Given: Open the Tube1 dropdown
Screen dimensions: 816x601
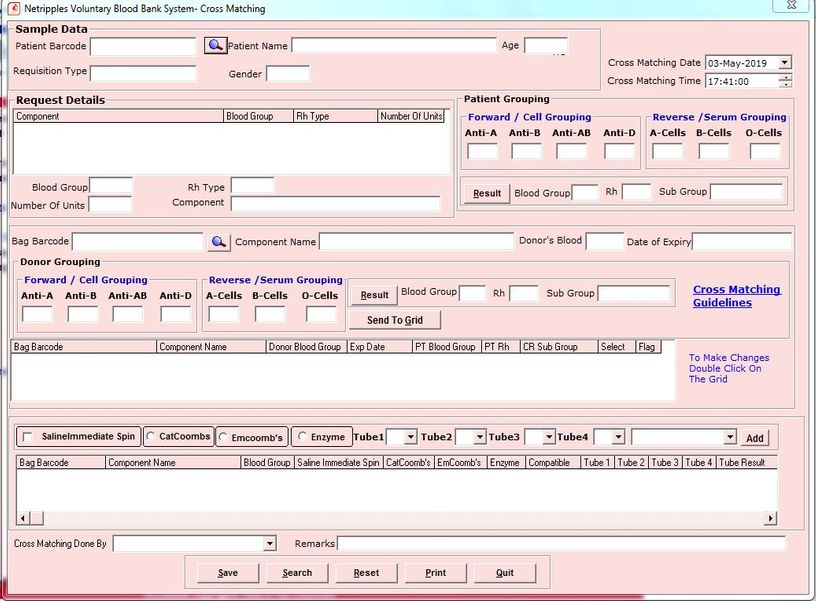Looking at the screenshot, I should pyautogui.click(x=411, y=437).
